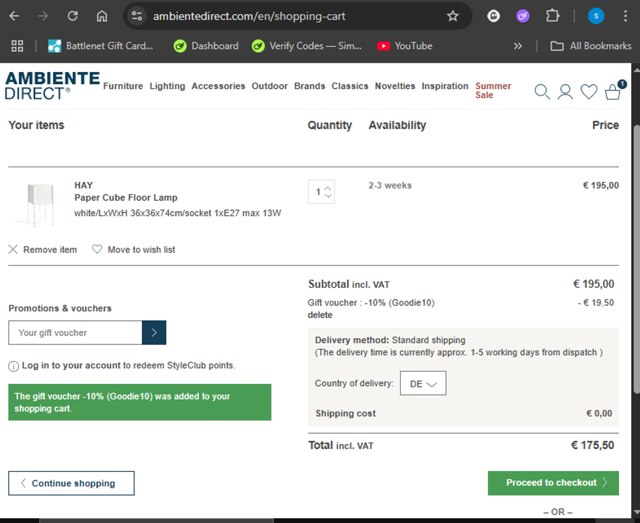Delete the Goodie10 gift voucher

point(320,315)
